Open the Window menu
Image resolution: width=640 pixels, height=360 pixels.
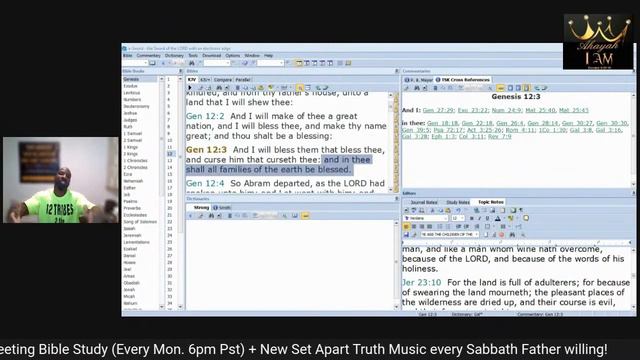[x=252, y=56]
